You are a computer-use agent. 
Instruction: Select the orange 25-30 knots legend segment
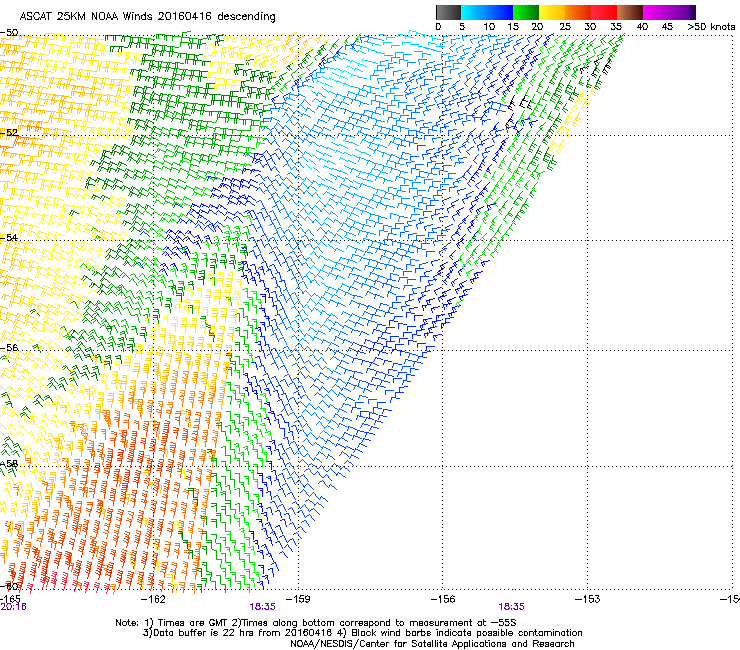pos(578,12)
